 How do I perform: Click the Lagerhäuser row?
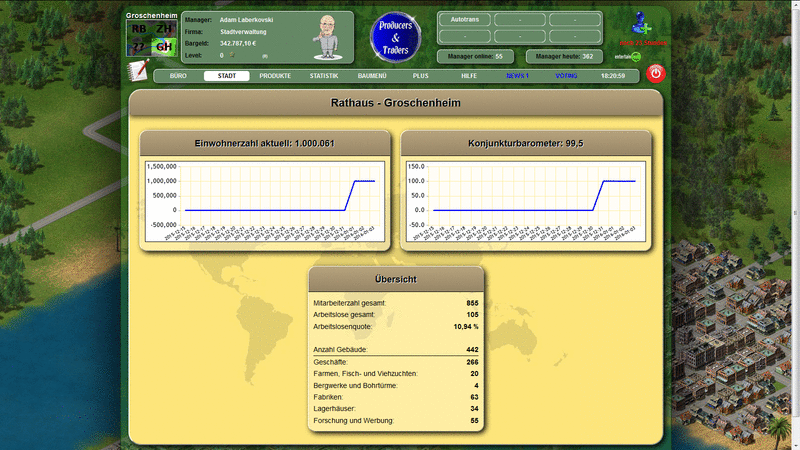396,409
